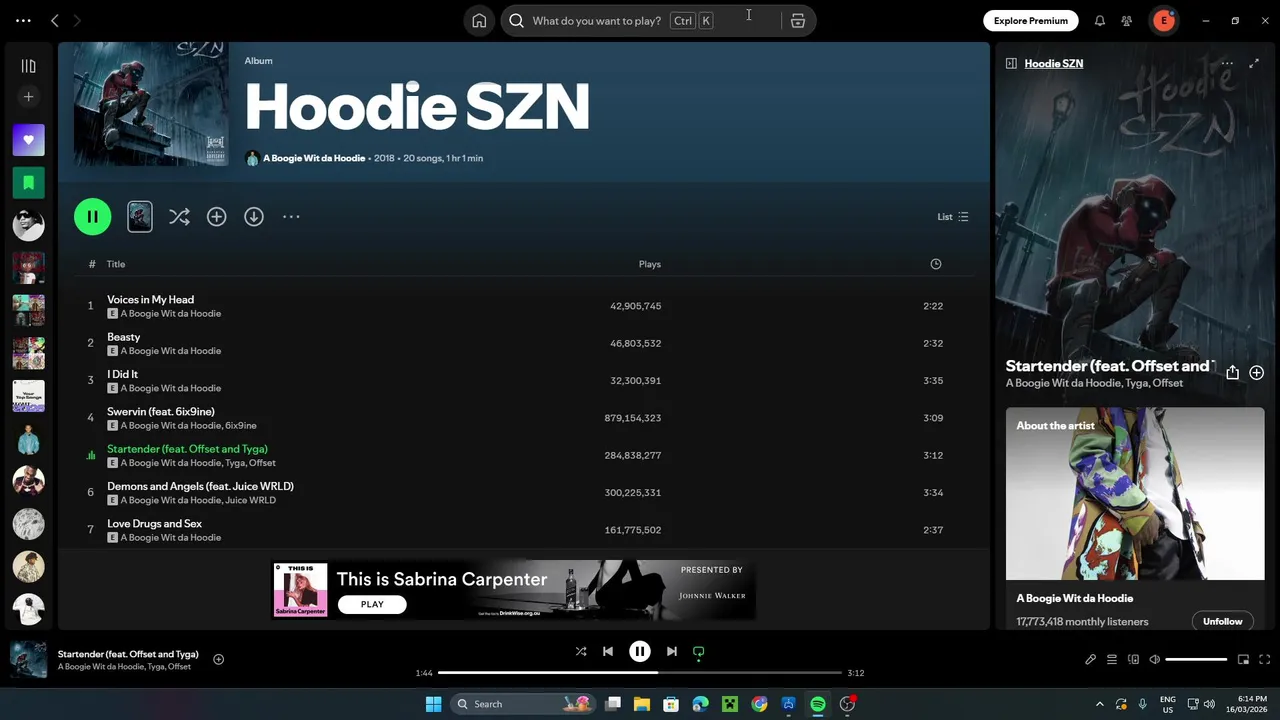Collapse Your Library sidebar icon
The image size is (1280, 720).
[28, 66]
